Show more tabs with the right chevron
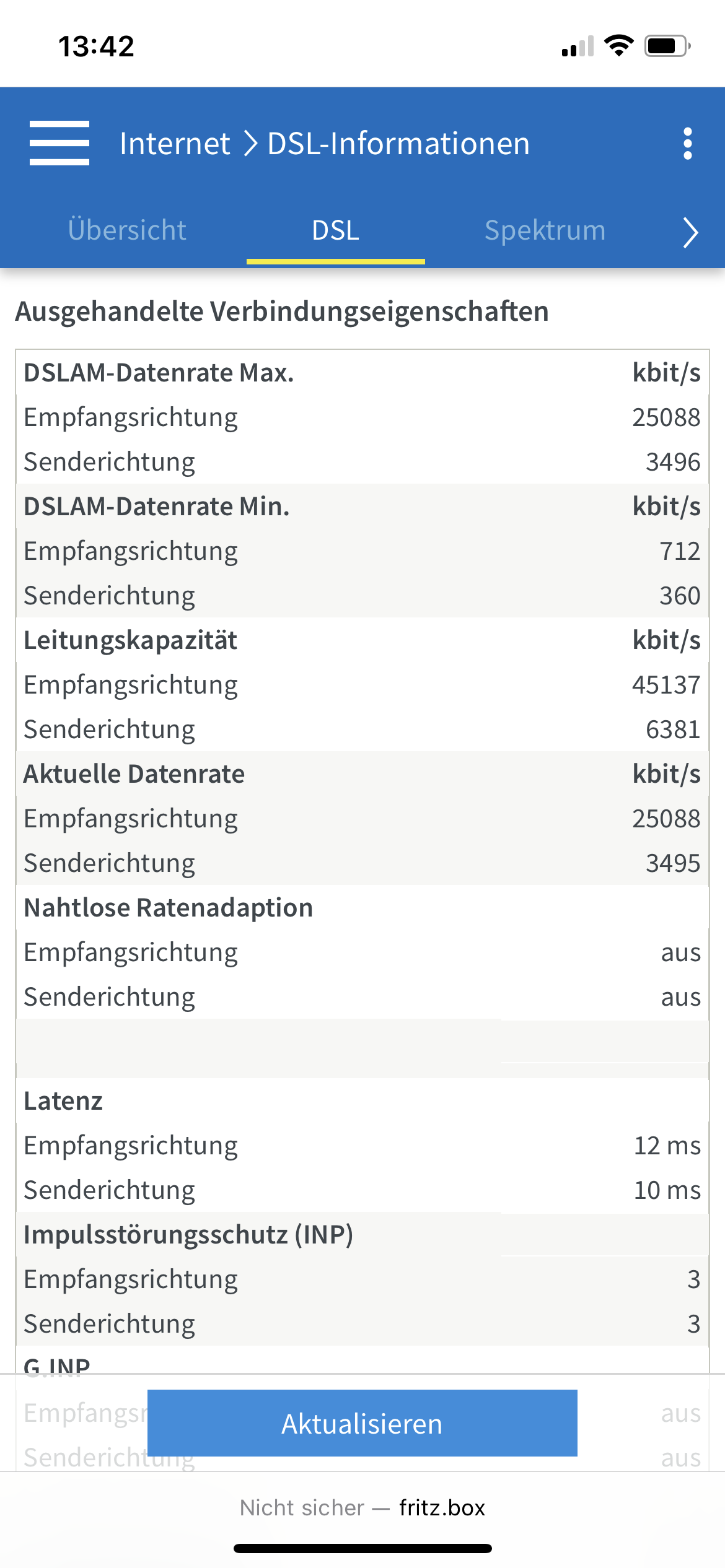This screenshot has height=1568, width=725. coord(690,232)
